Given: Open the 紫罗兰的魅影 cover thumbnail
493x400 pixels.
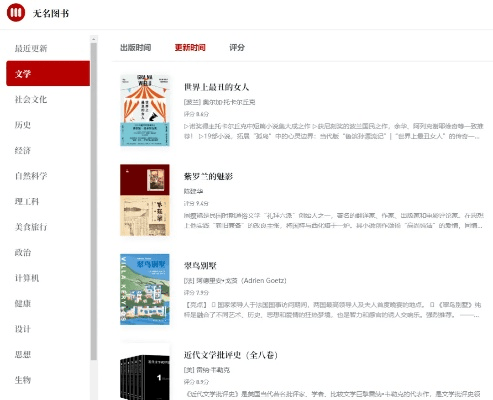Looking at the screenshot, I should coord(145,200).
